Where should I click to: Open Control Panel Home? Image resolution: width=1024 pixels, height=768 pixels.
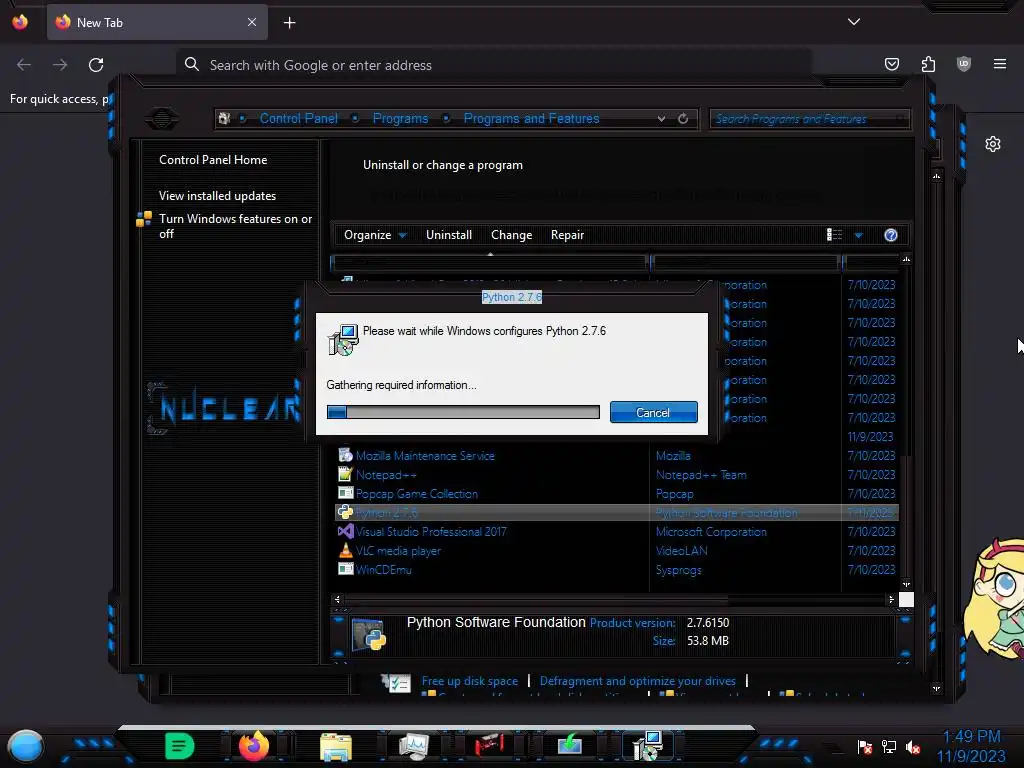[213, 160]
